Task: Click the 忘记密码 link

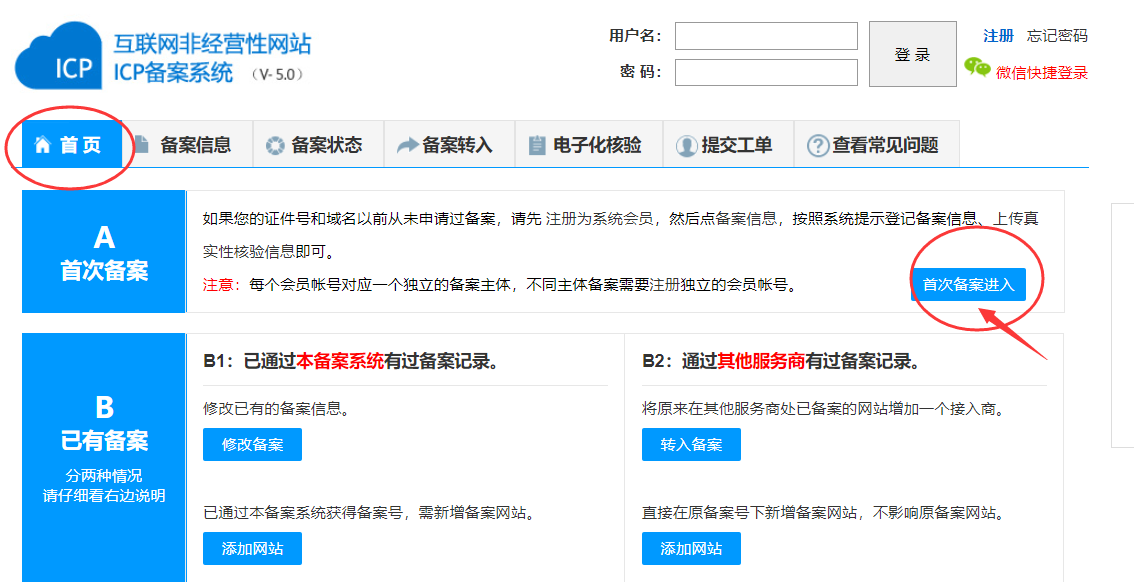Action: pyautogui.click(x=1057, y=36)
